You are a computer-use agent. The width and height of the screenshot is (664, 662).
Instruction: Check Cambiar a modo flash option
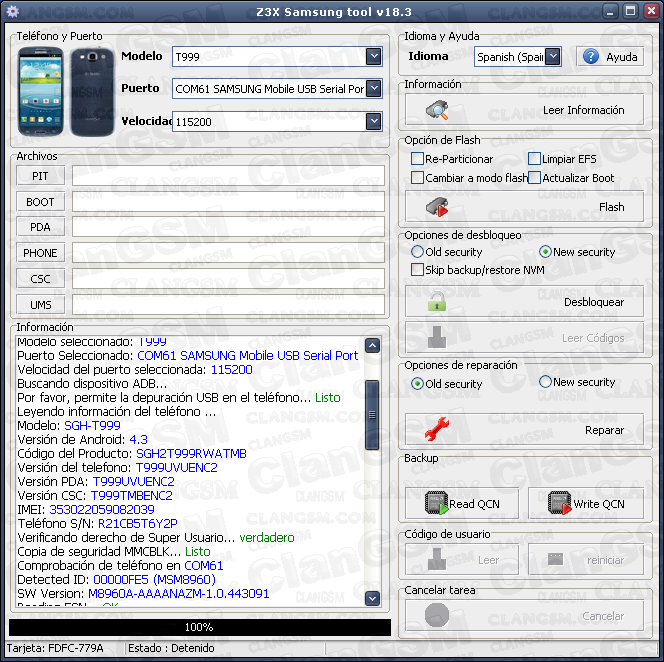(417, 178)
